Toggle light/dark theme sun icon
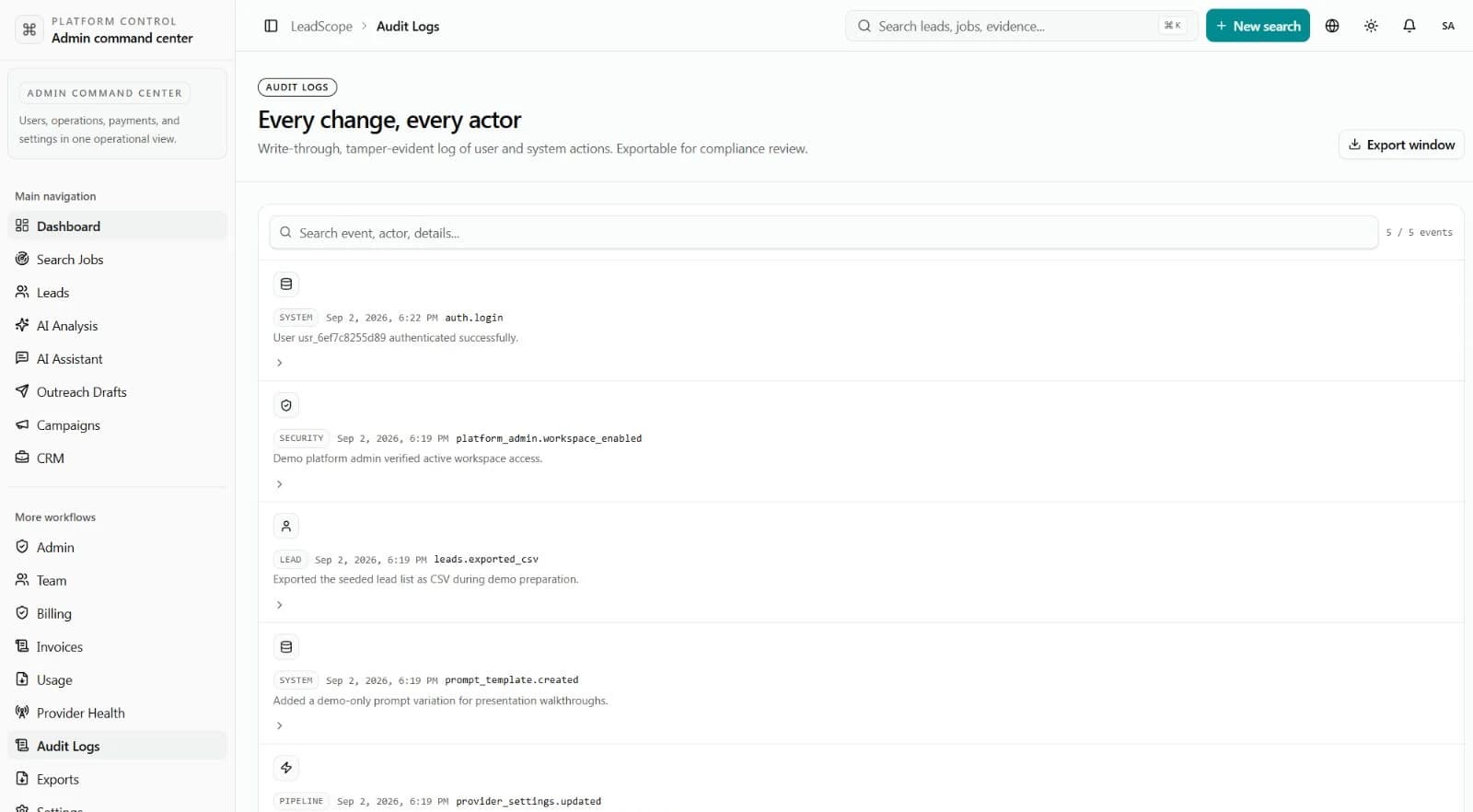This screenshot has height=812, width=1473. point(1371,26)
